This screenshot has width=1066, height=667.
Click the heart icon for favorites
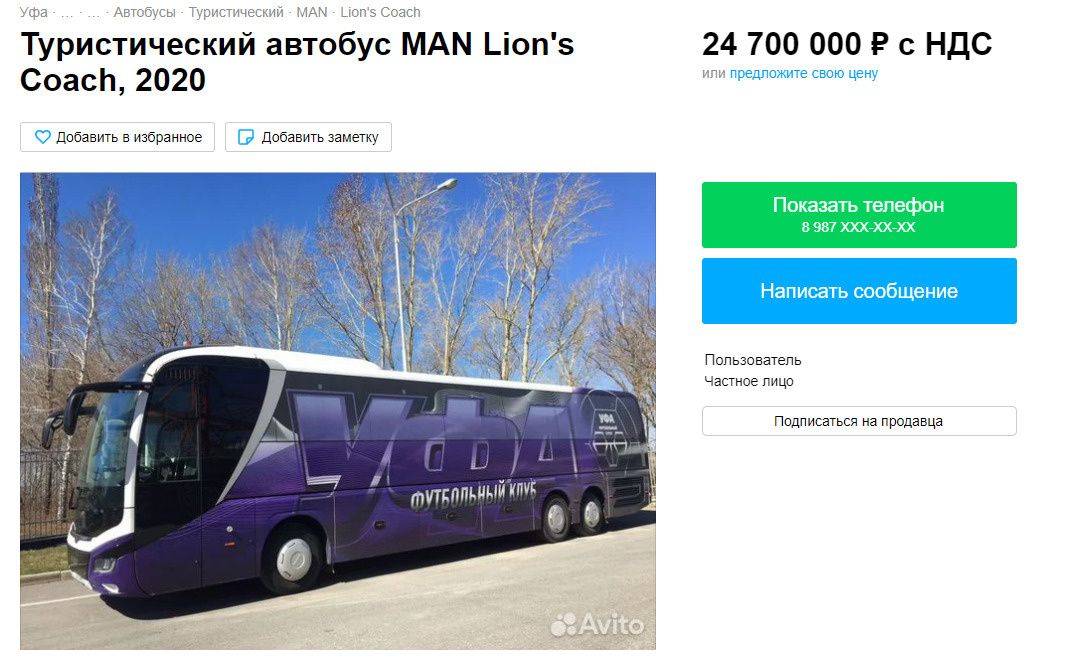[x=42, y=137]
